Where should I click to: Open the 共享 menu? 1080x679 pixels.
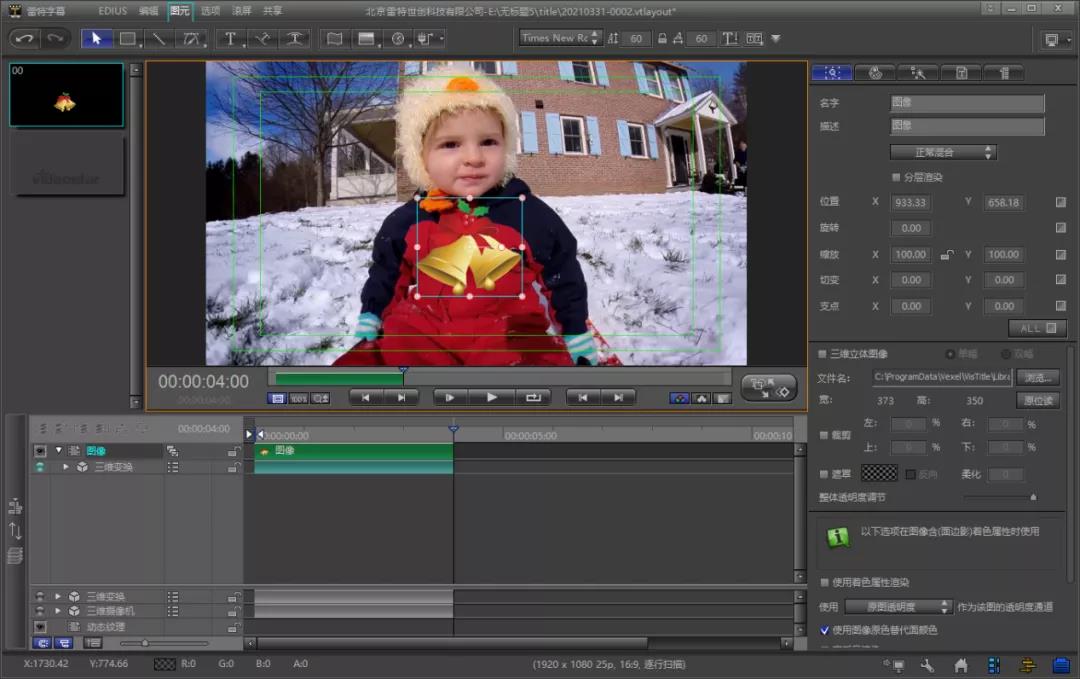[272, 11]
